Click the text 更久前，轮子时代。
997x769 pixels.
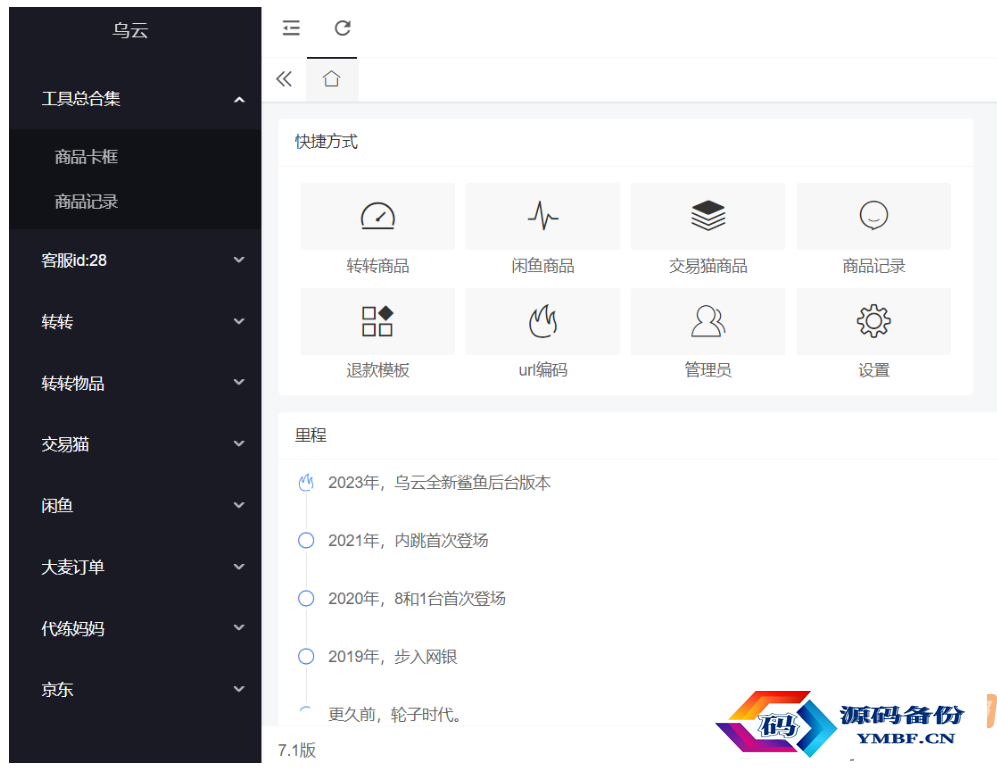point(395,714)
